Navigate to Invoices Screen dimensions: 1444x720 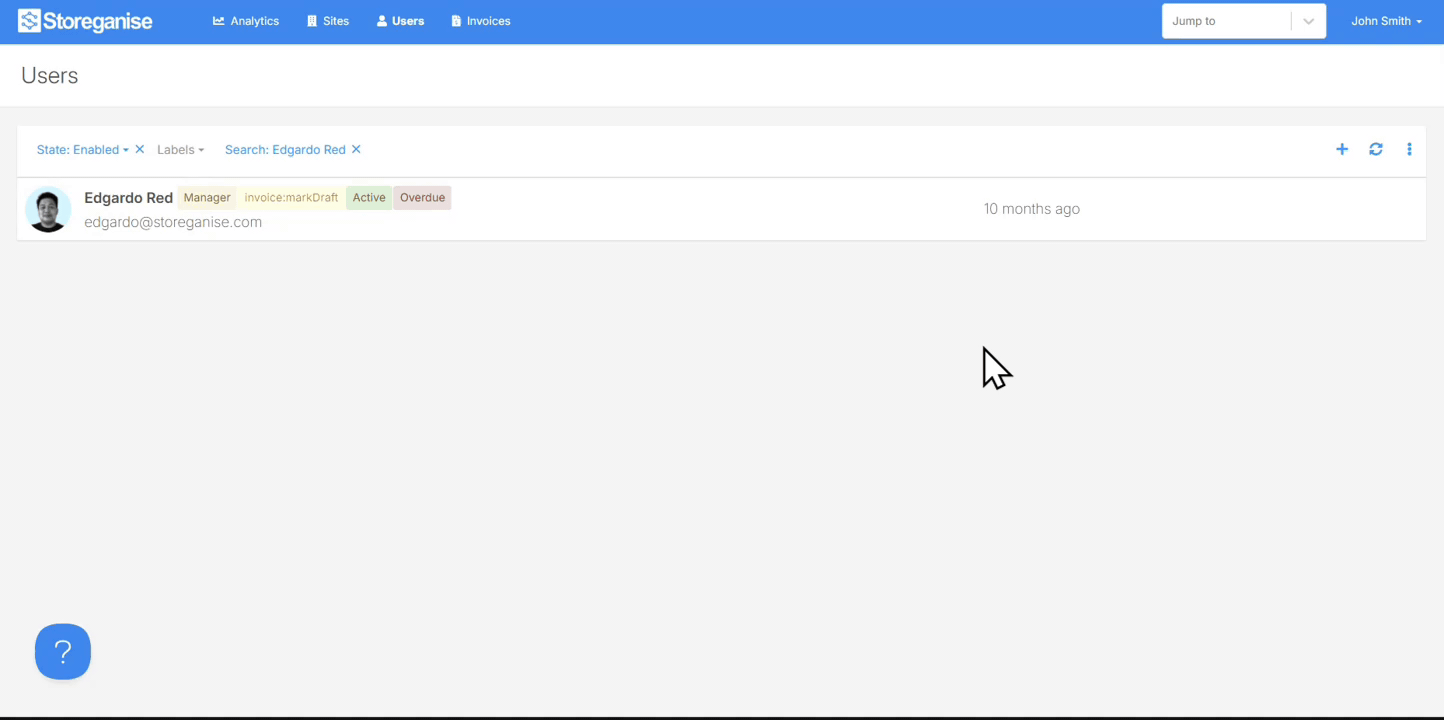481,21
